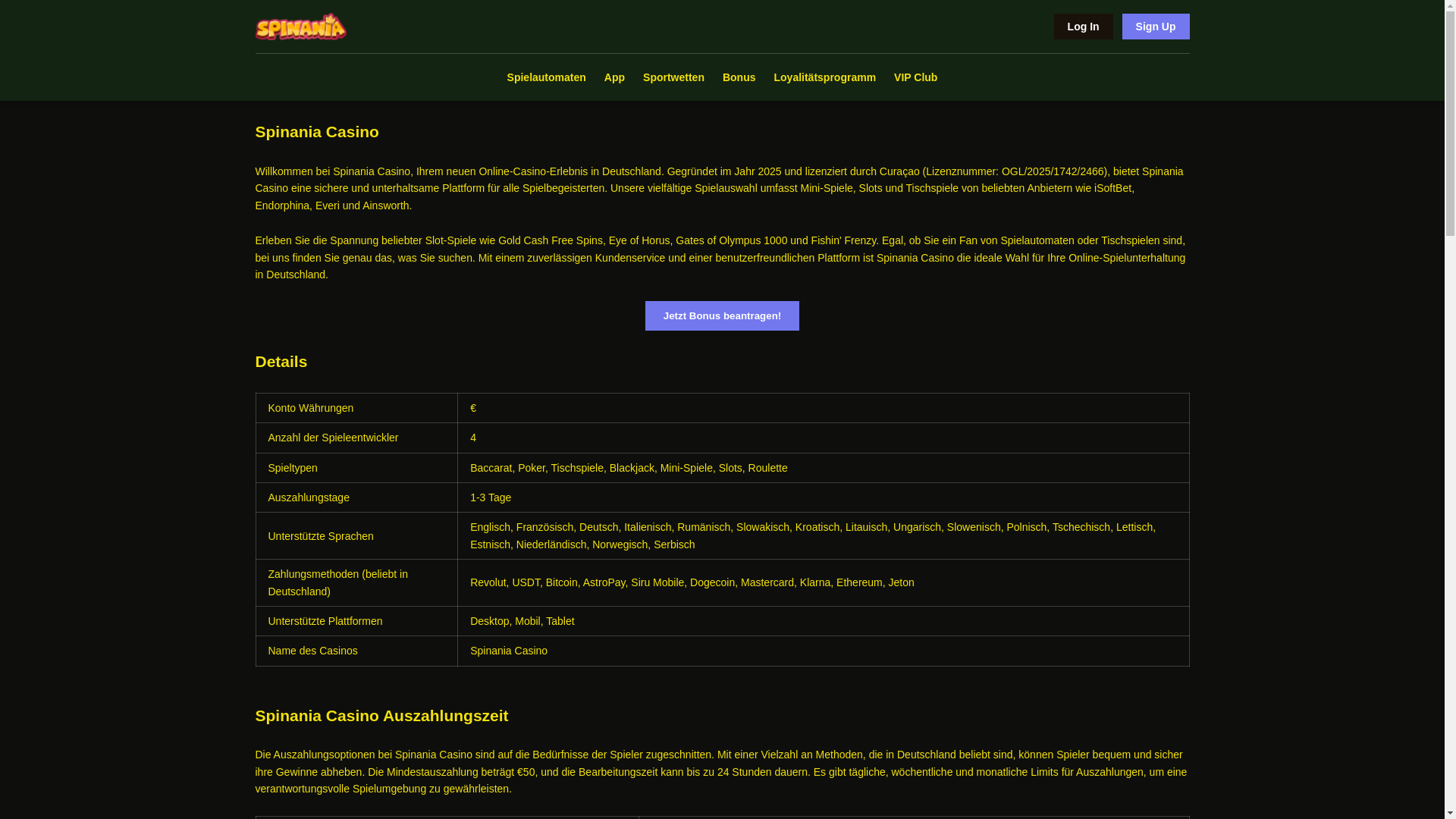Viewport: 1456px width, 819px height.
Task: Click the Spinania logo
Action: click(301, 27)
